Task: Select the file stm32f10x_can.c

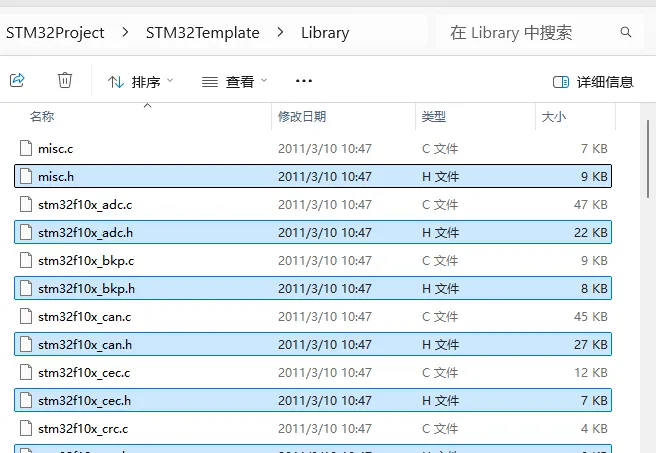Action: (x=313, y=317)
